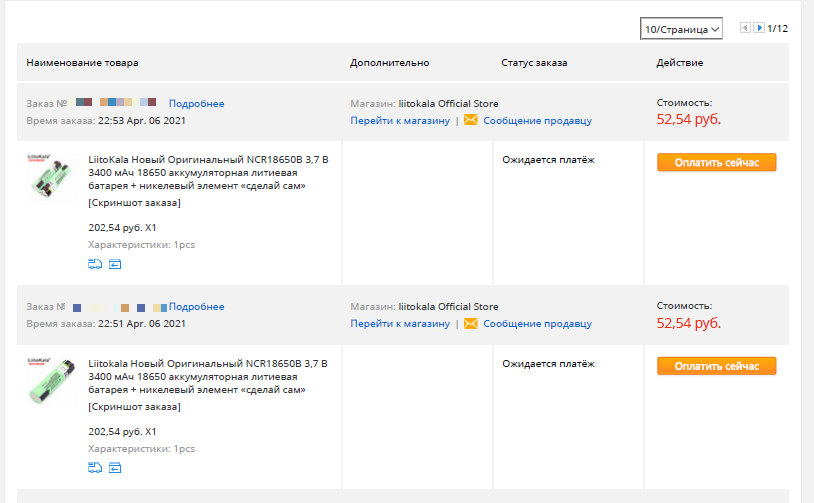Click Перейти к магазину for second order
Viewport: 814px width, 503px height.
[x=400, y=324]
